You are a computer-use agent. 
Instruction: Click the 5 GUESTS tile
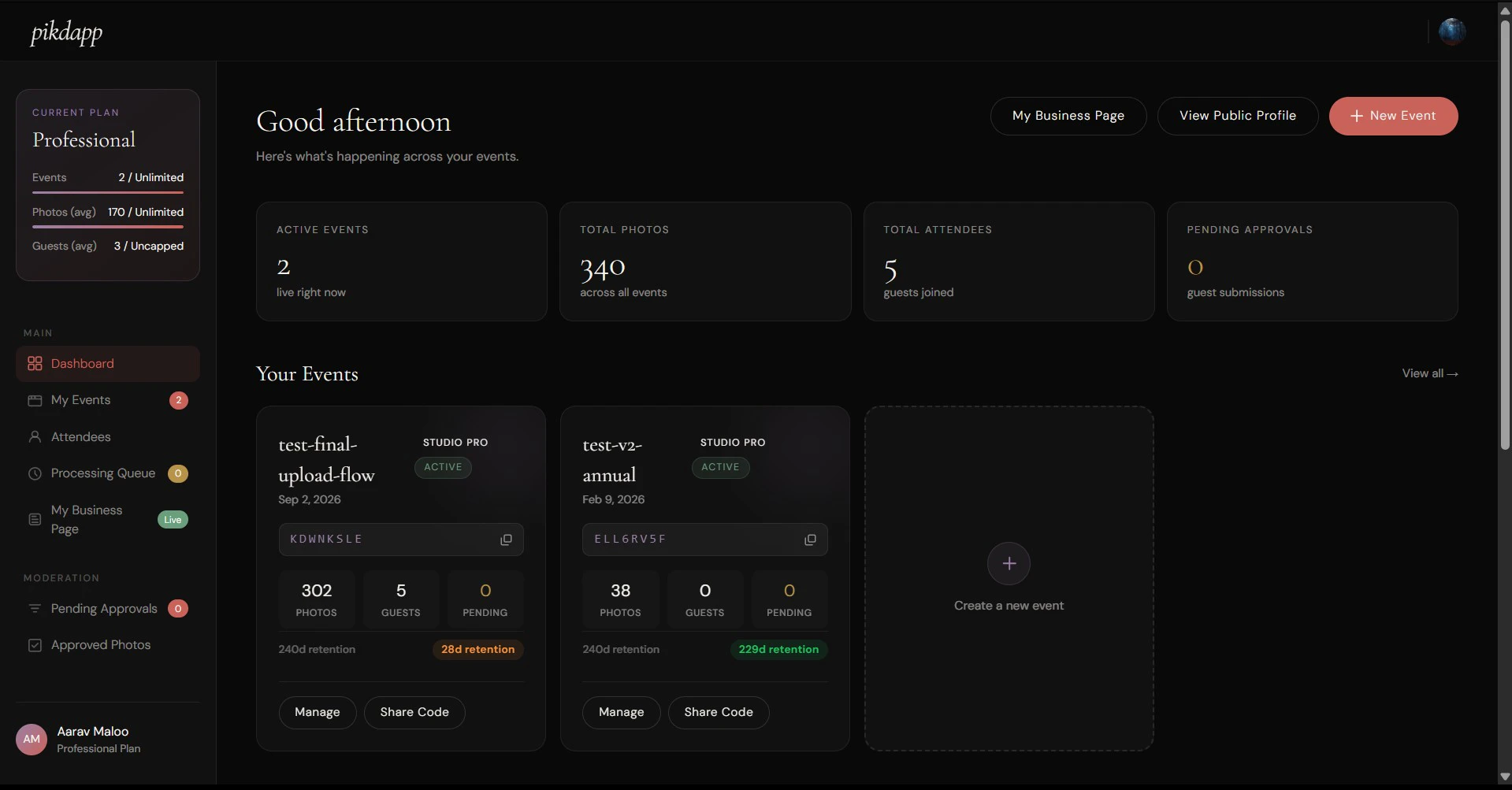pyautogui.click(x=401, y=599)
